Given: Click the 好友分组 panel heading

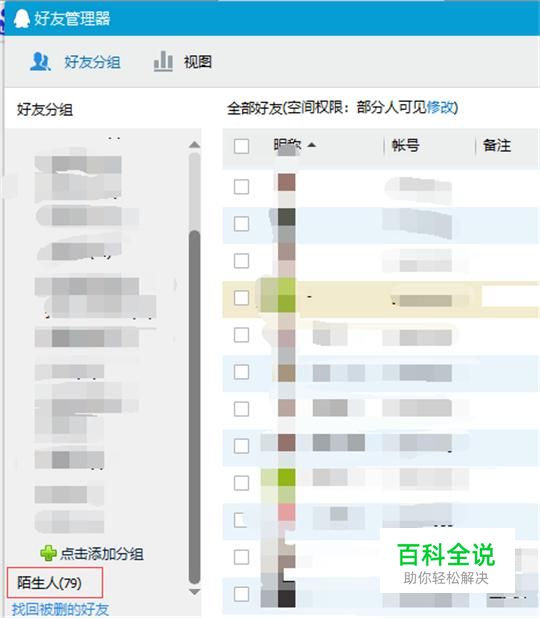Looking at the screenshot, I should [x=45, y=110].
